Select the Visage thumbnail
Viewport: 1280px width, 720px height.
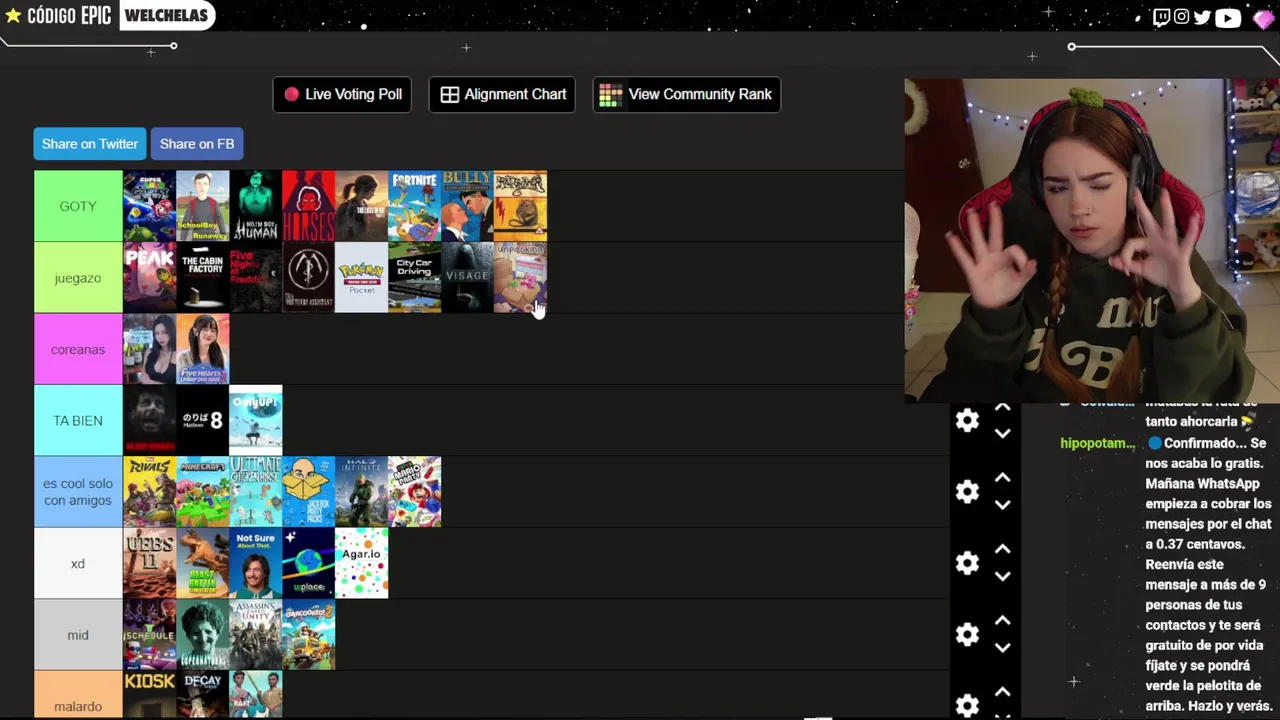[x=467, y=278]
